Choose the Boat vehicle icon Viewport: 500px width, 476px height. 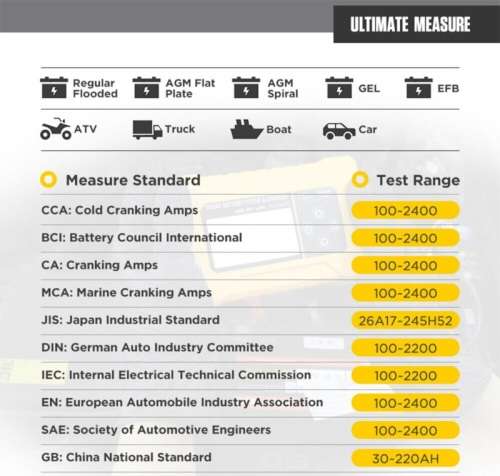pos(247,129)
